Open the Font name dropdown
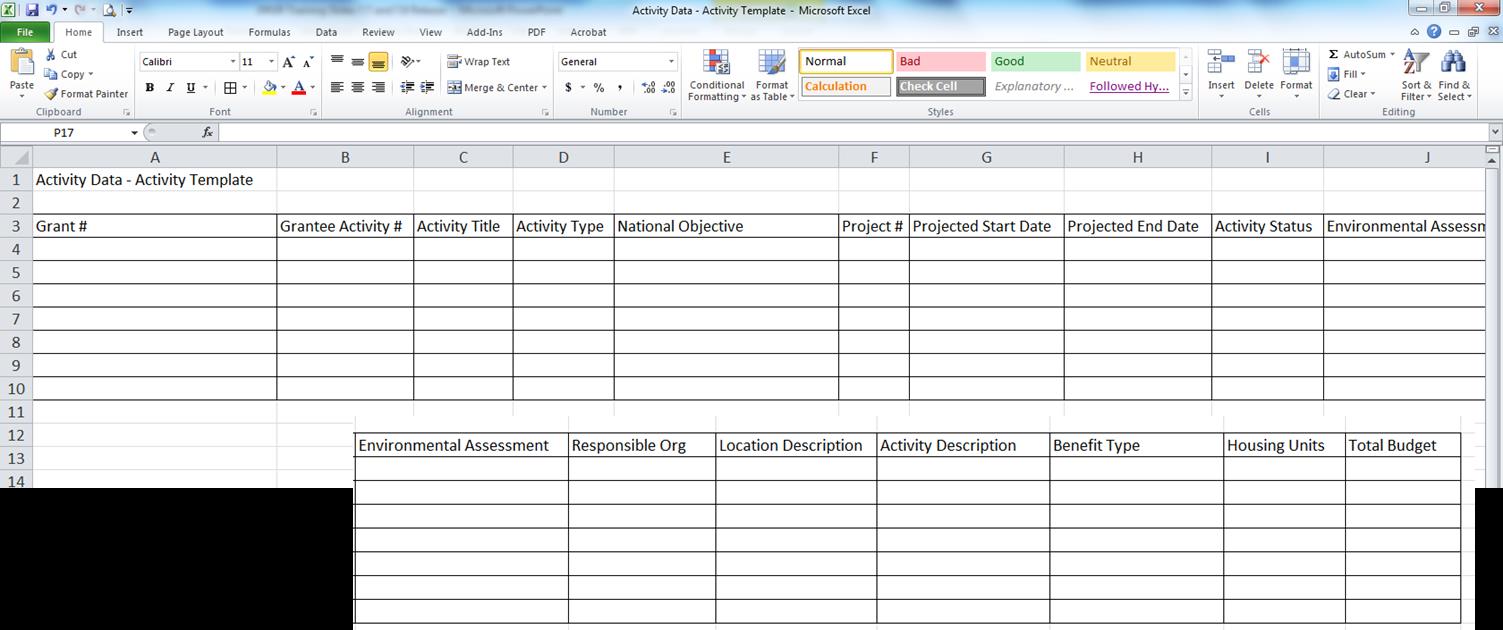This screenshot has height=630, width=1503. (231, 61)
